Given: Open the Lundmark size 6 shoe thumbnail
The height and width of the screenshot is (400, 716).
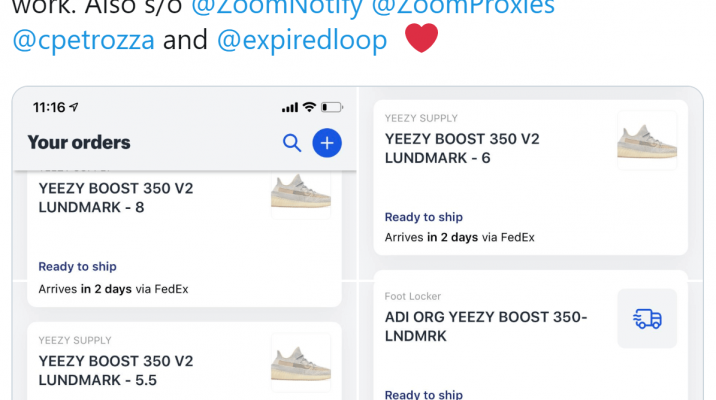Looking at the screenshot, I should tap(647, 141).
